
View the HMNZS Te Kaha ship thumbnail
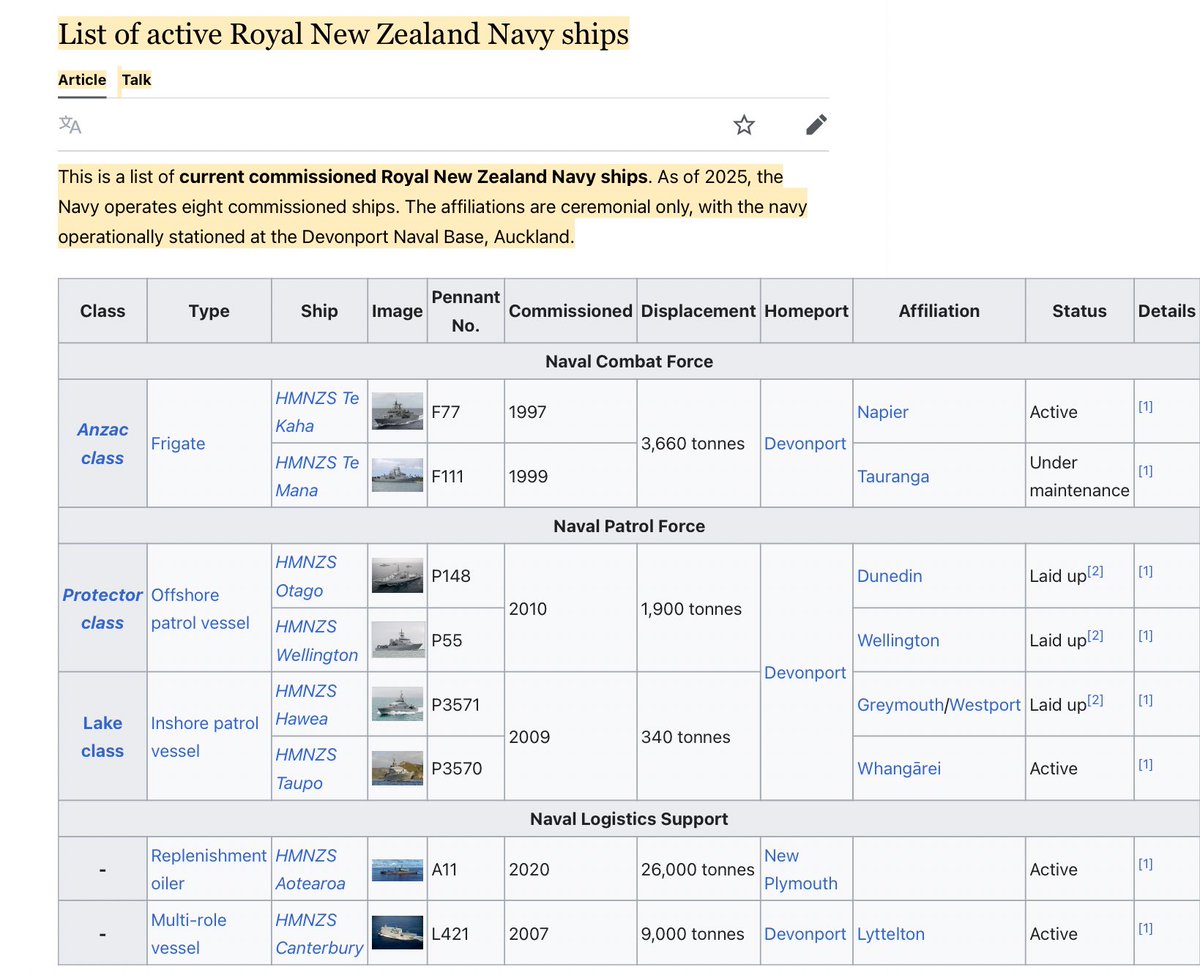click(x=397, y=410)
